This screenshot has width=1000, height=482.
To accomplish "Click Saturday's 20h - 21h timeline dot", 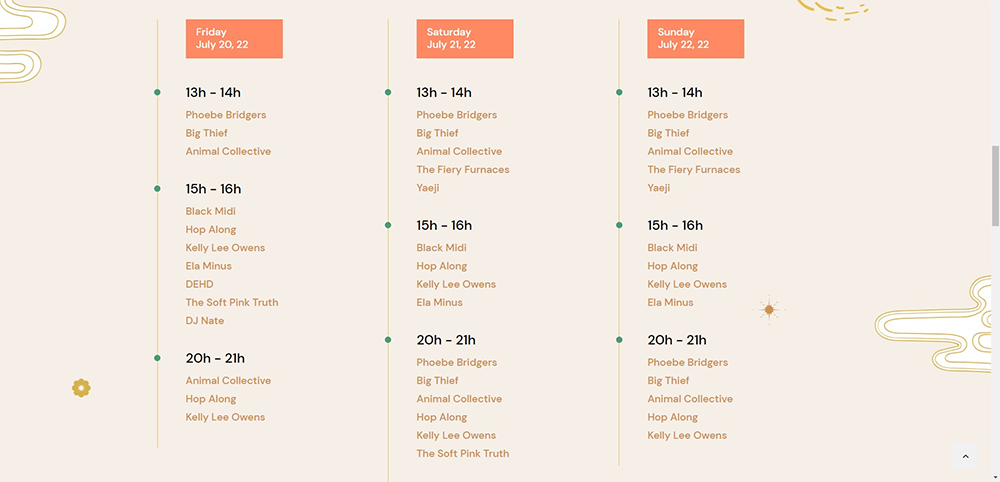I will [x=388, y=340].
